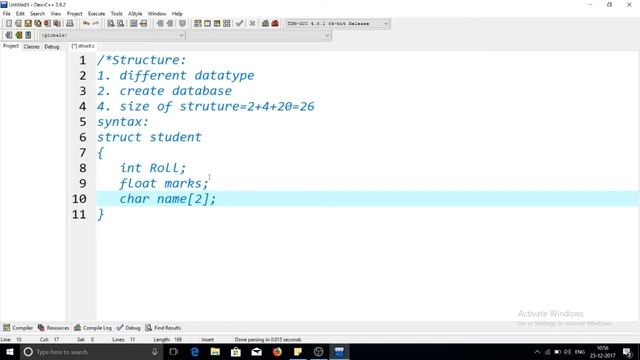Open Replace via the toolbar icon
Screen dimensions: 640x360
120,24
